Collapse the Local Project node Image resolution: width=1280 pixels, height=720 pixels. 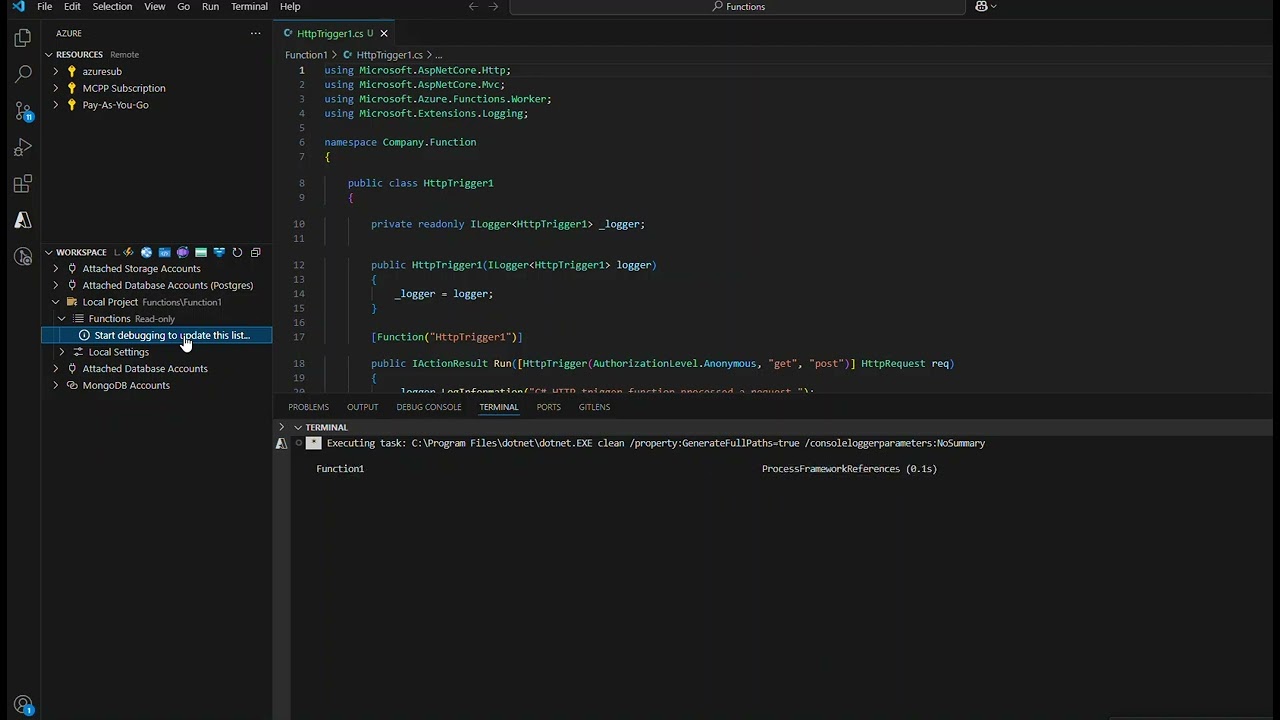click(56, 302)
